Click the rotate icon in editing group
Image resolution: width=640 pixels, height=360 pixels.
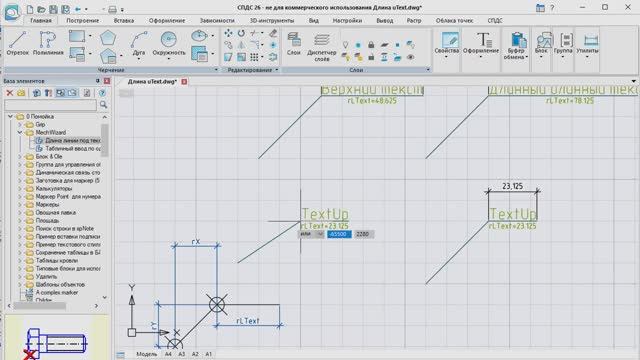click(241, 33)
